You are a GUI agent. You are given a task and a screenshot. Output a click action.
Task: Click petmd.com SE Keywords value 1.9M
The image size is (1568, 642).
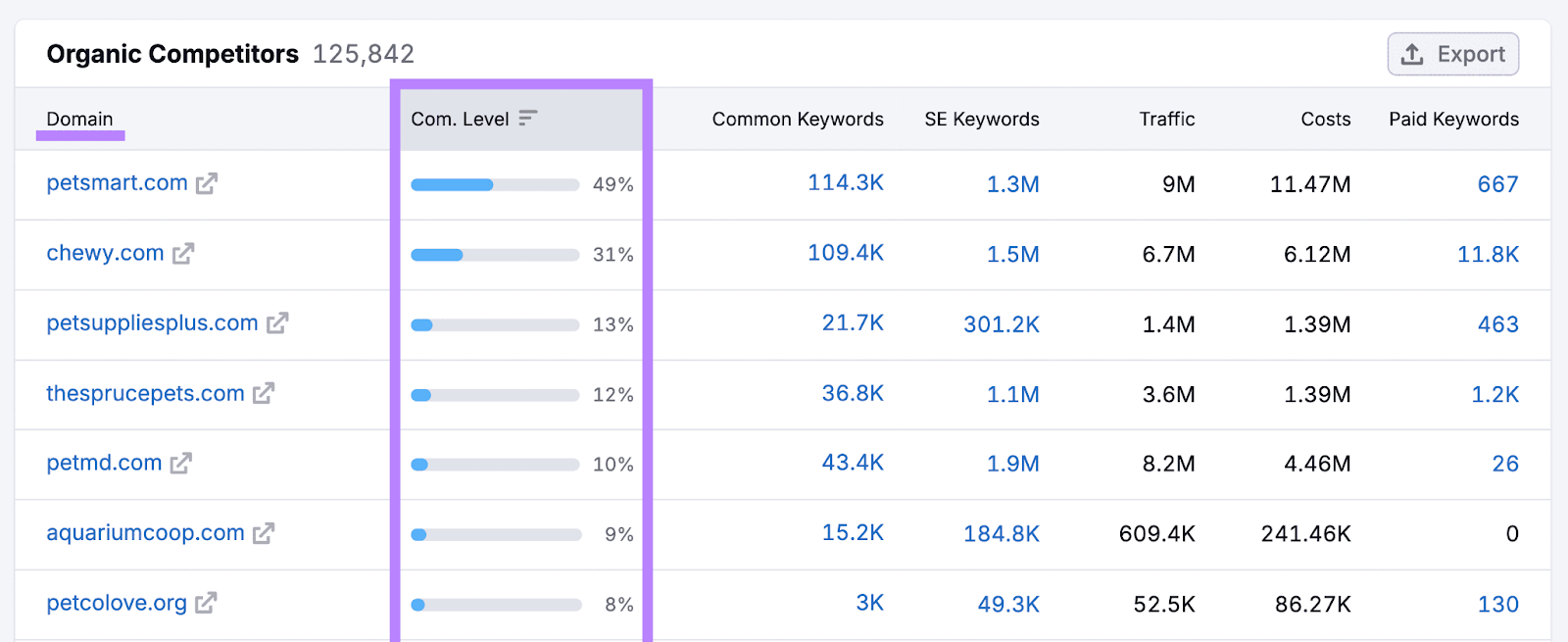(1012, 464)
